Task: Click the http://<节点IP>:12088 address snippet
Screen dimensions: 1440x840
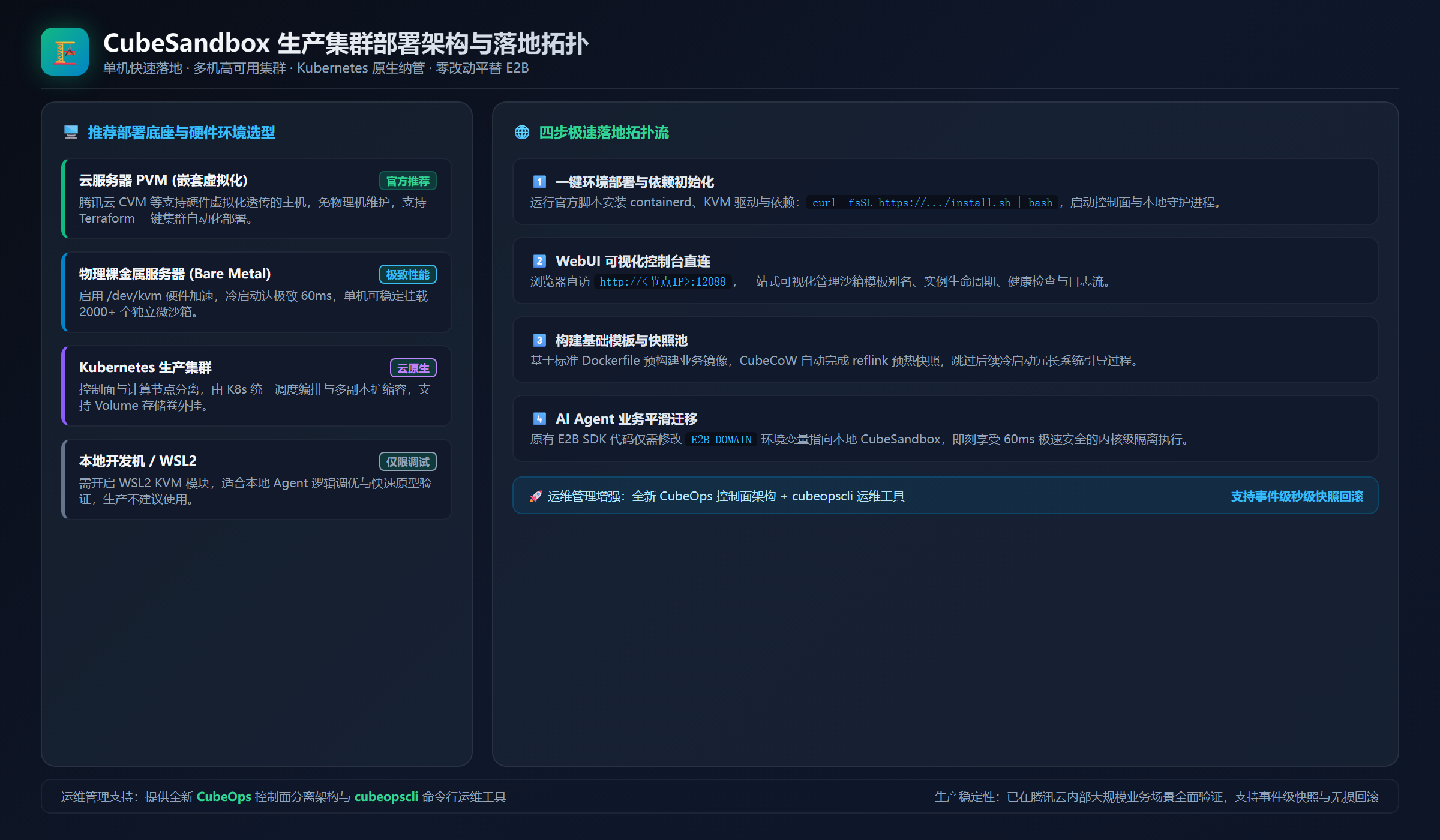Action: pos(662,282)
